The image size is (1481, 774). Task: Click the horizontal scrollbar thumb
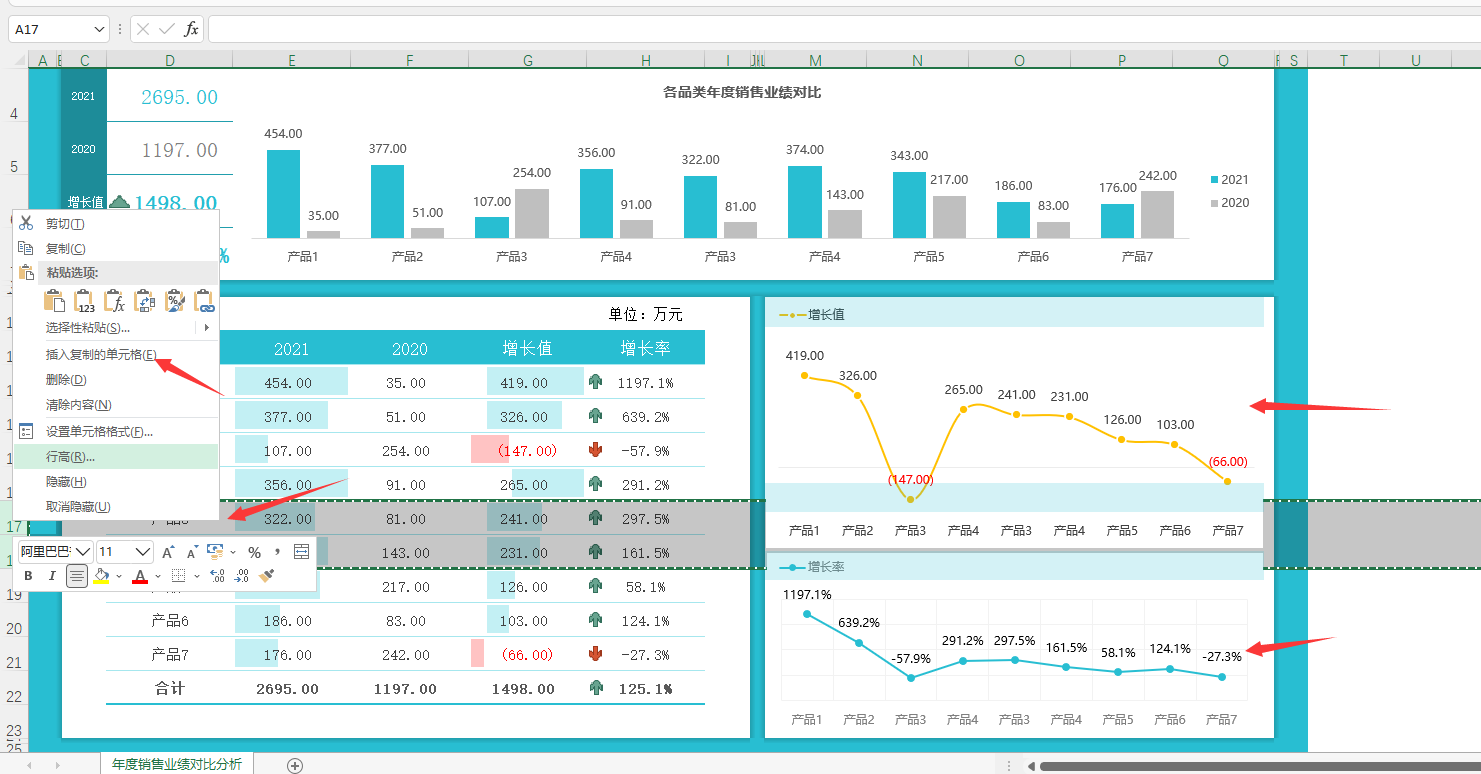click(x=1260, y=766)
